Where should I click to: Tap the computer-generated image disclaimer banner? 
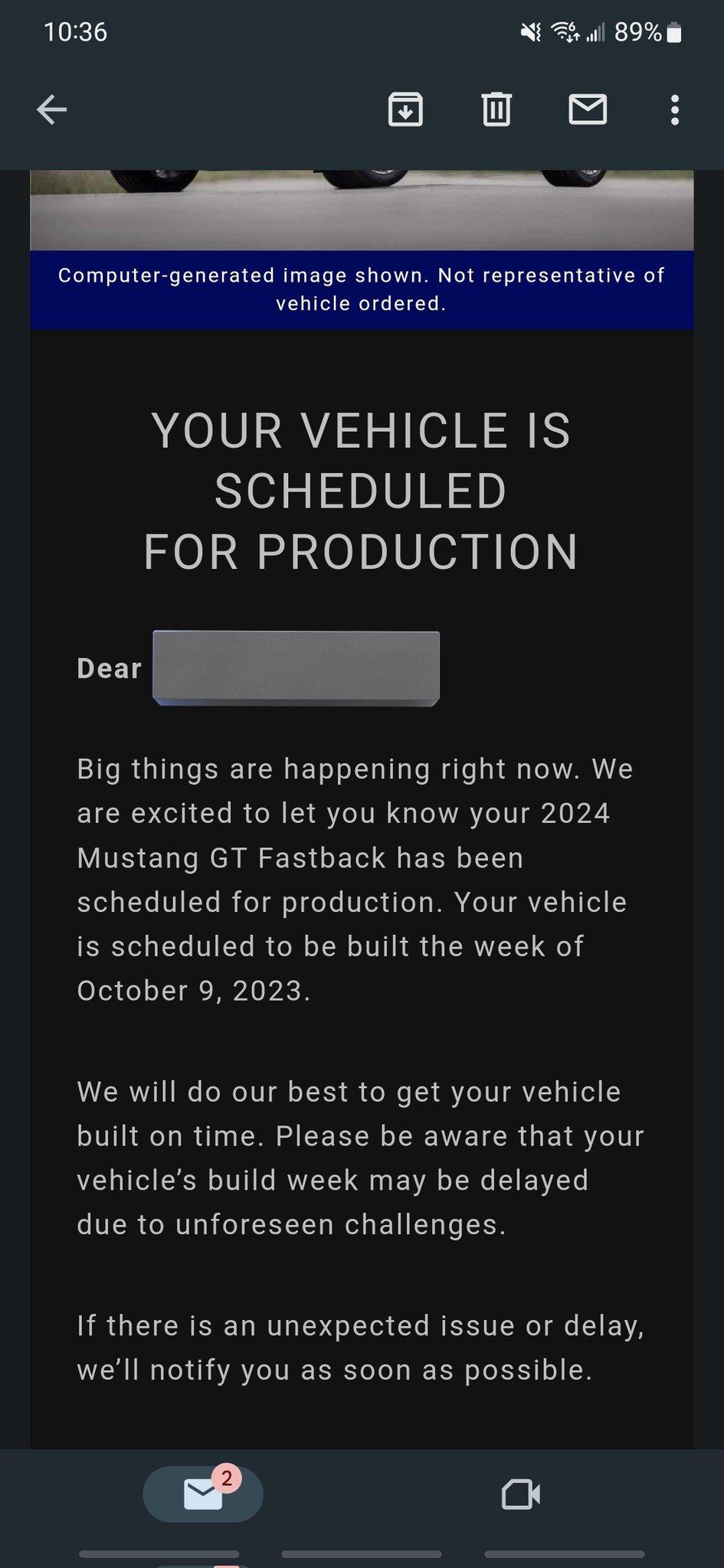tap(362, 289)
